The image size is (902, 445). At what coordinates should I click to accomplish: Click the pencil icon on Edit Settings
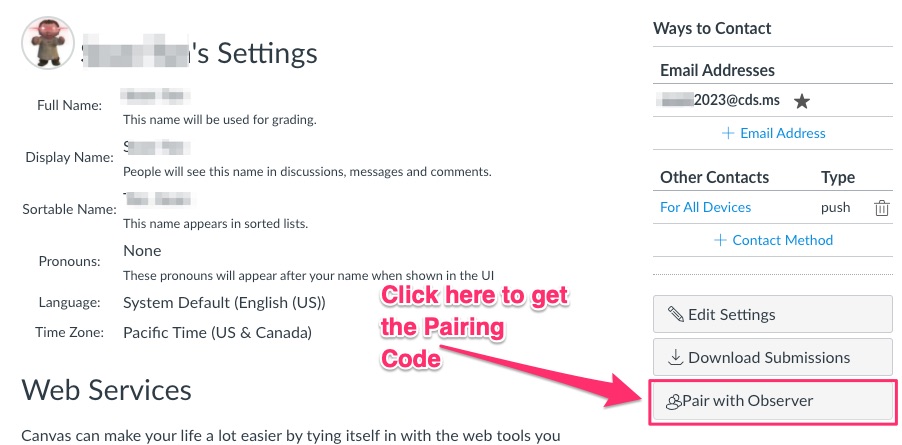(x=675, y=314)
